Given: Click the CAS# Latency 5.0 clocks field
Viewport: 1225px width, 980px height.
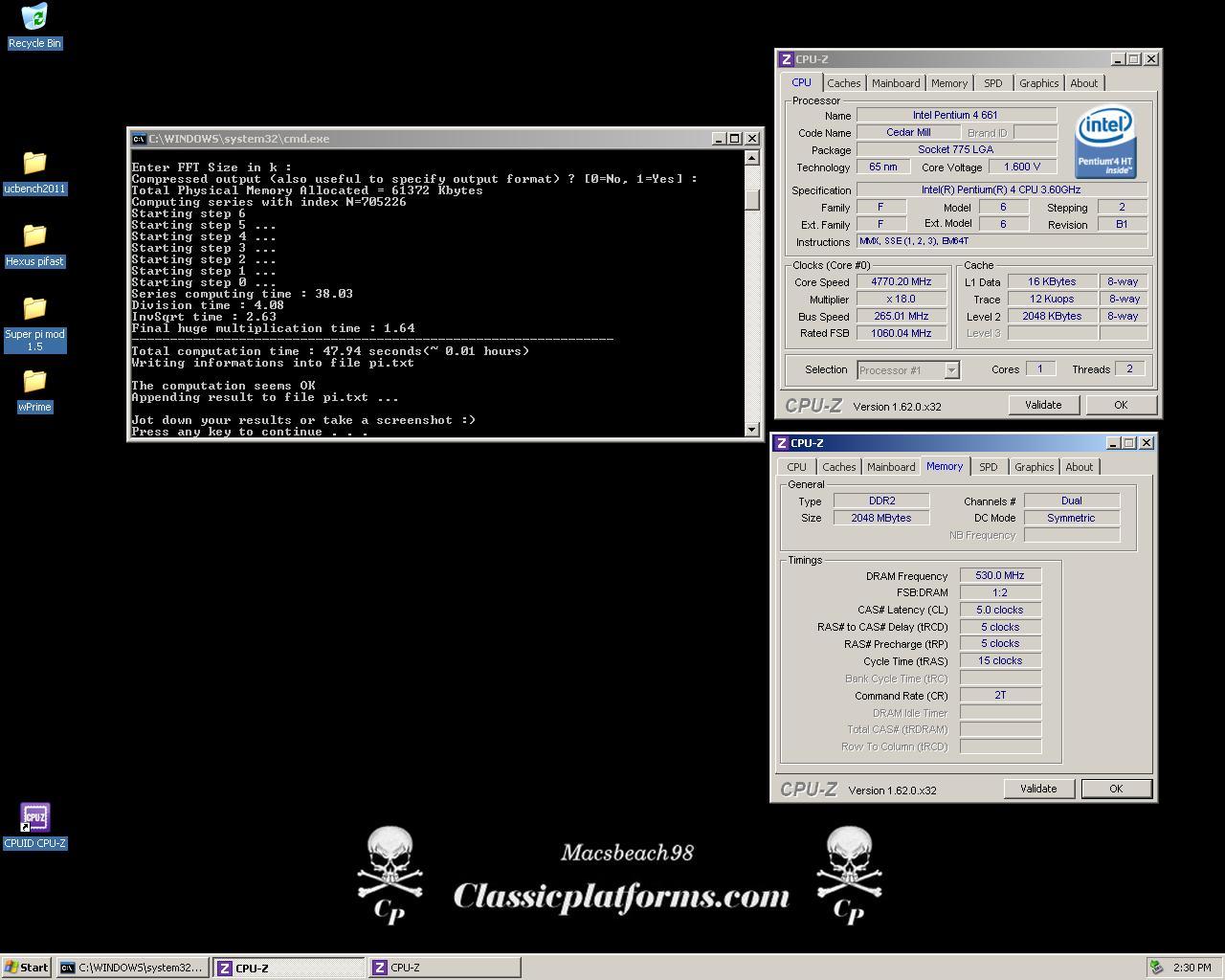Looking at the screenshot, I should click(1000, 610).
